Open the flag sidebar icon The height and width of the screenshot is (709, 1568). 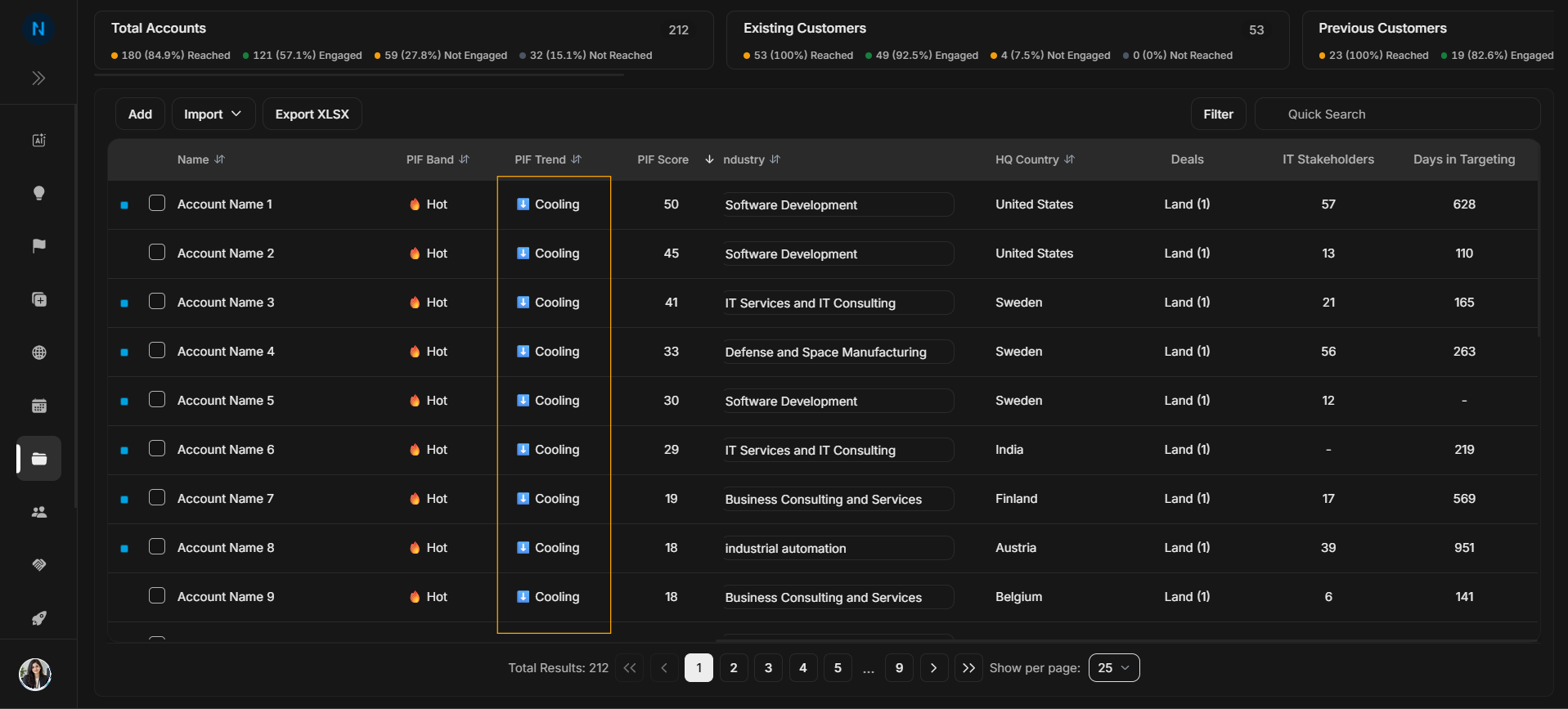(38, 246)
